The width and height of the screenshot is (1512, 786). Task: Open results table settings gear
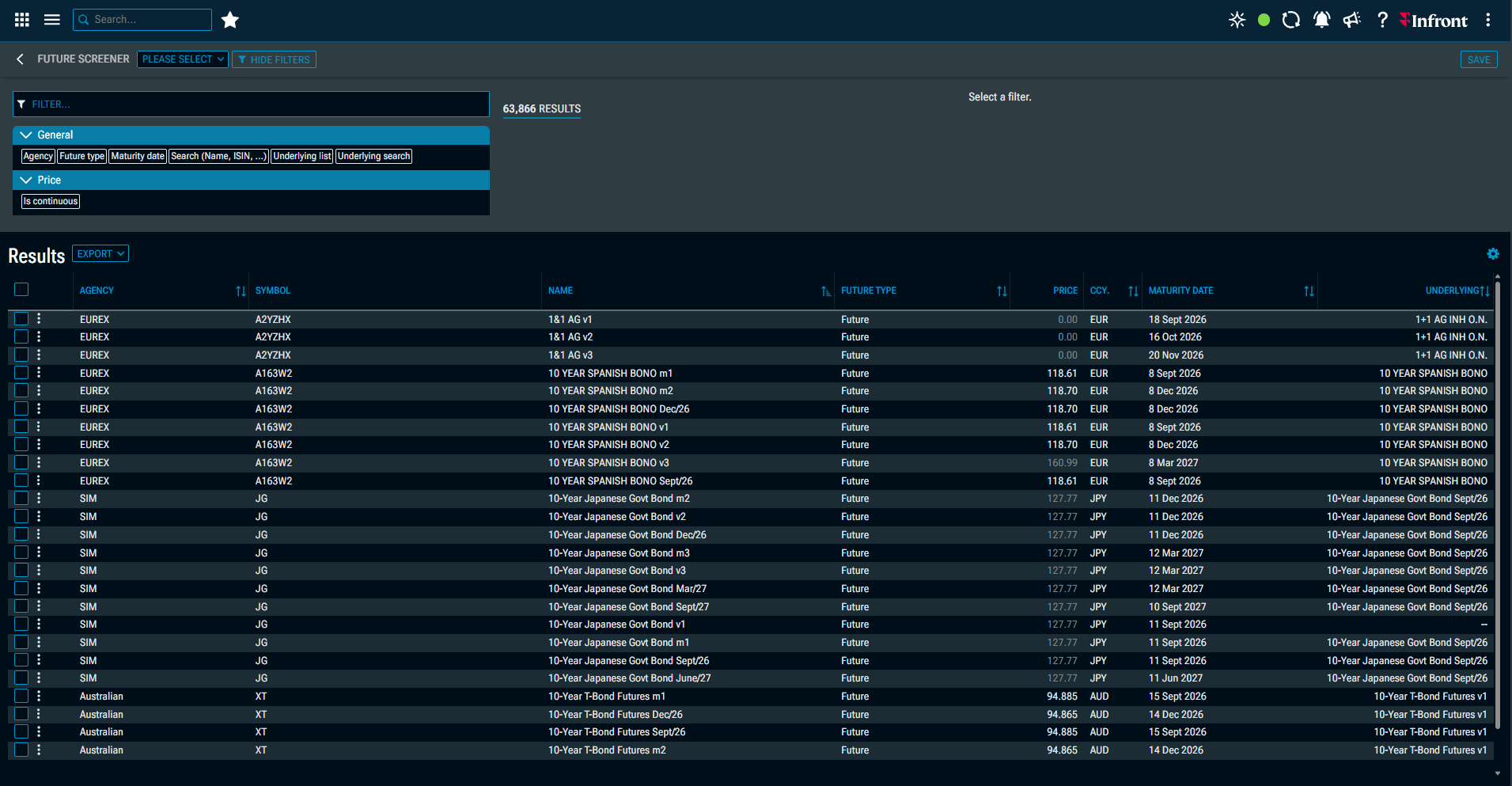pyautogui.click(x=1493, y=254)
